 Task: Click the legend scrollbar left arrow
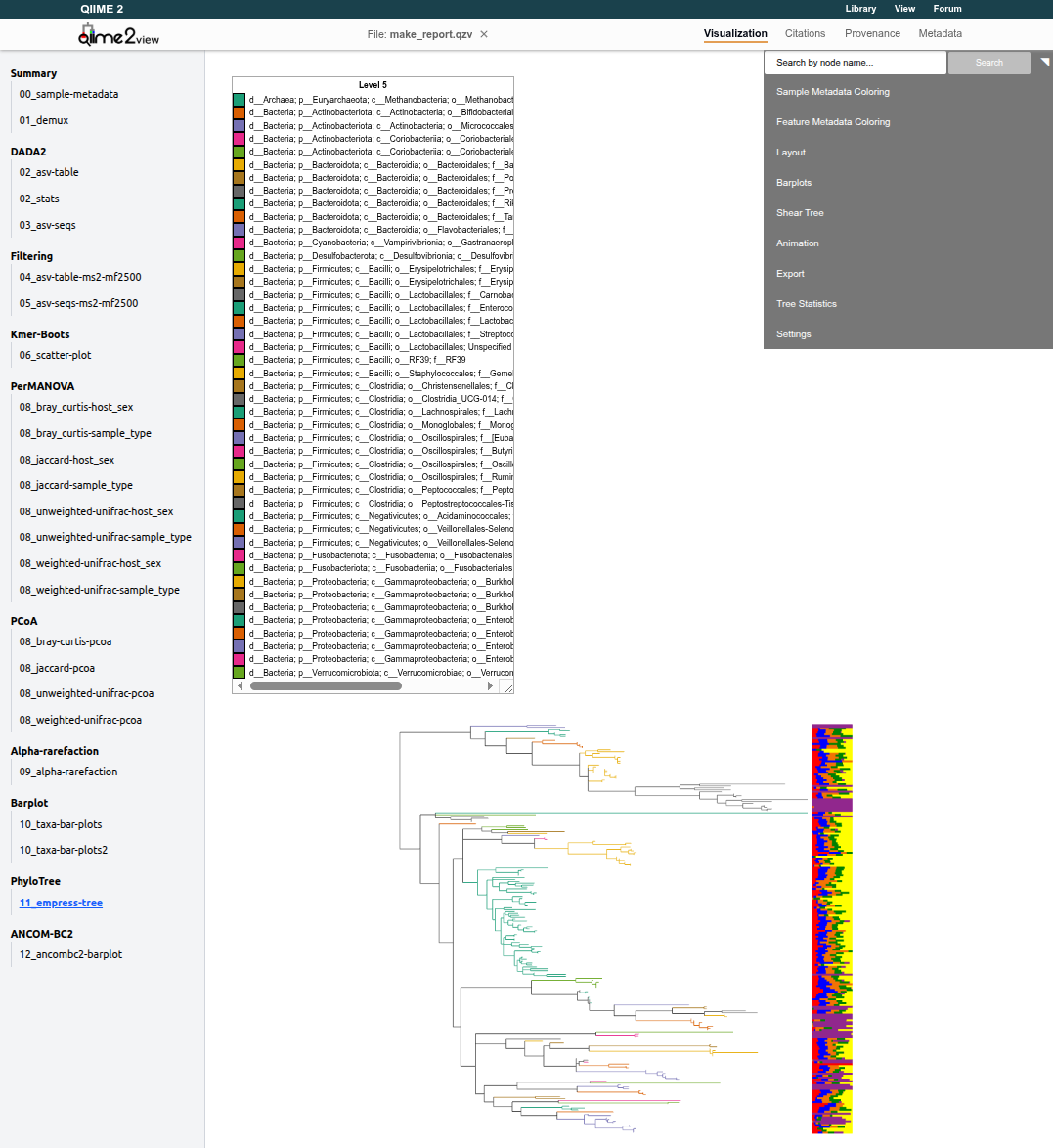pyautogui.click(x=241, y=686)
